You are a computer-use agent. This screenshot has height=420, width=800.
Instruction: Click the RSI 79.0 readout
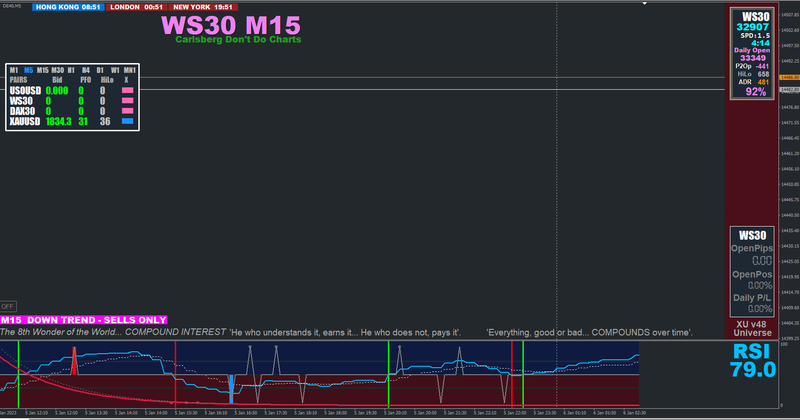click(753, 361)
